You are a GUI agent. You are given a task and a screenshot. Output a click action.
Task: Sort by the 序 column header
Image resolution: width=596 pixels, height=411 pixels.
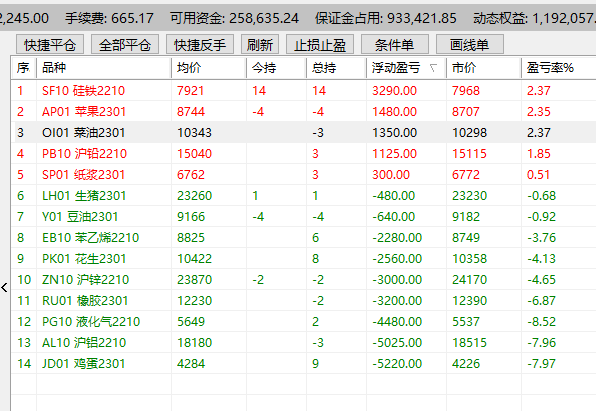[24, 68]
